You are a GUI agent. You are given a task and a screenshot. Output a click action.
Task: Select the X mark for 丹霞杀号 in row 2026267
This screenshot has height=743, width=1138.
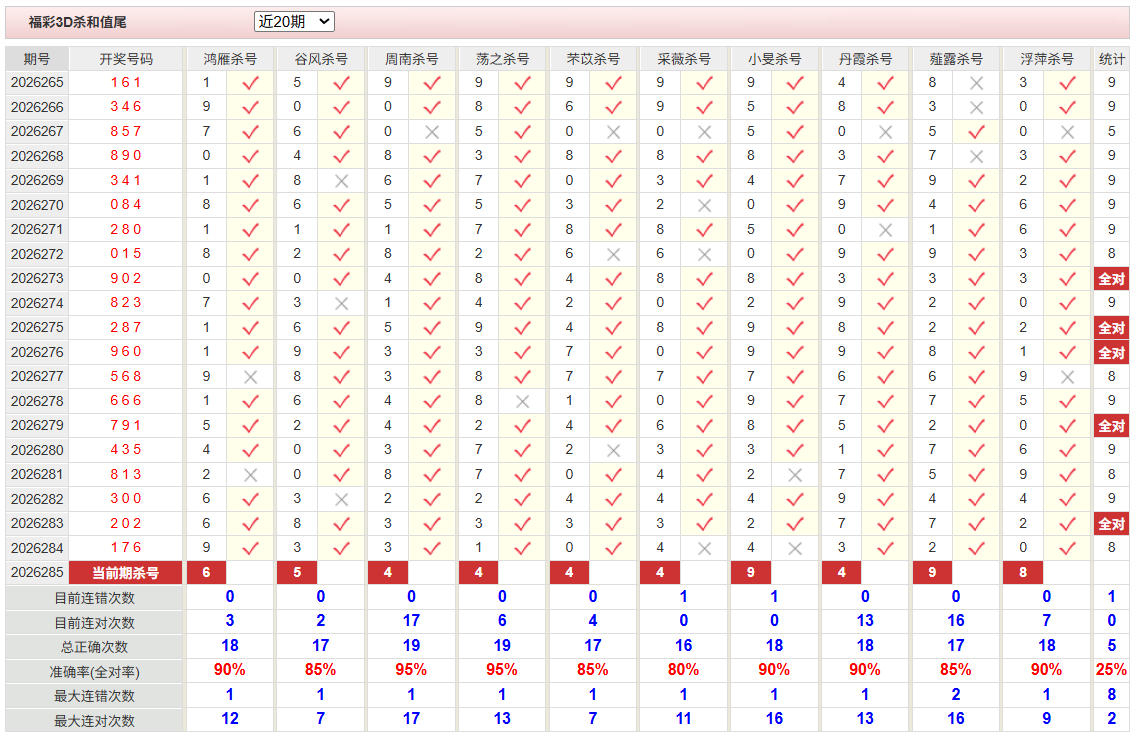tap(885, 132)
